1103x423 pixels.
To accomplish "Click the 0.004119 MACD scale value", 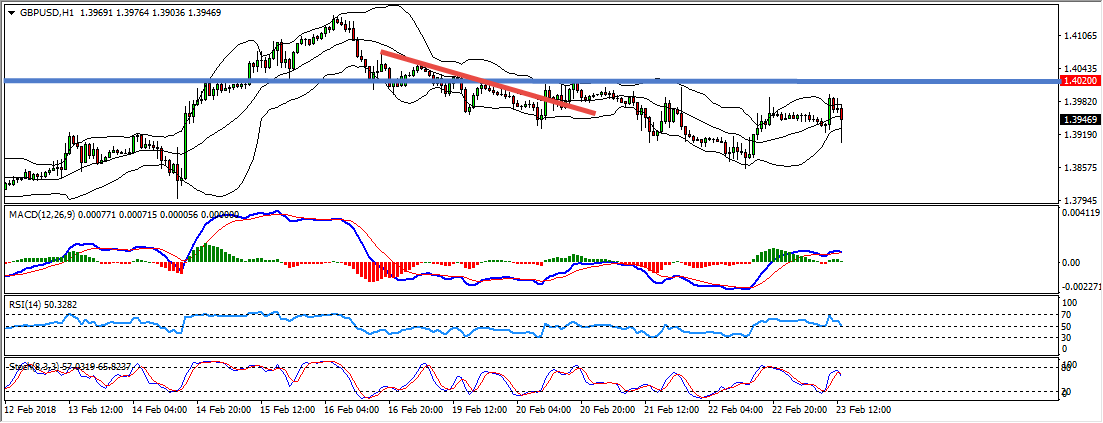I will coord(1081,213).
